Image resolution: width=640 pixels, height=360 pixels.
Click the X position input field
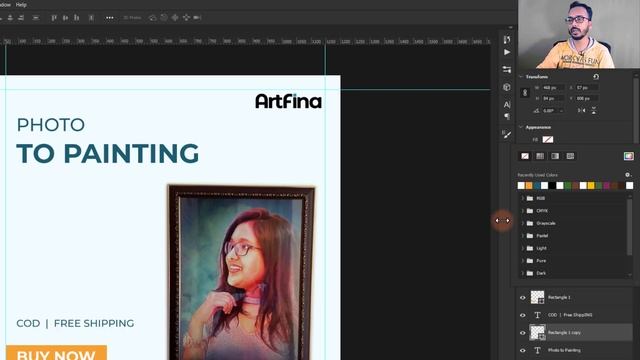click(x=587, y=88)
